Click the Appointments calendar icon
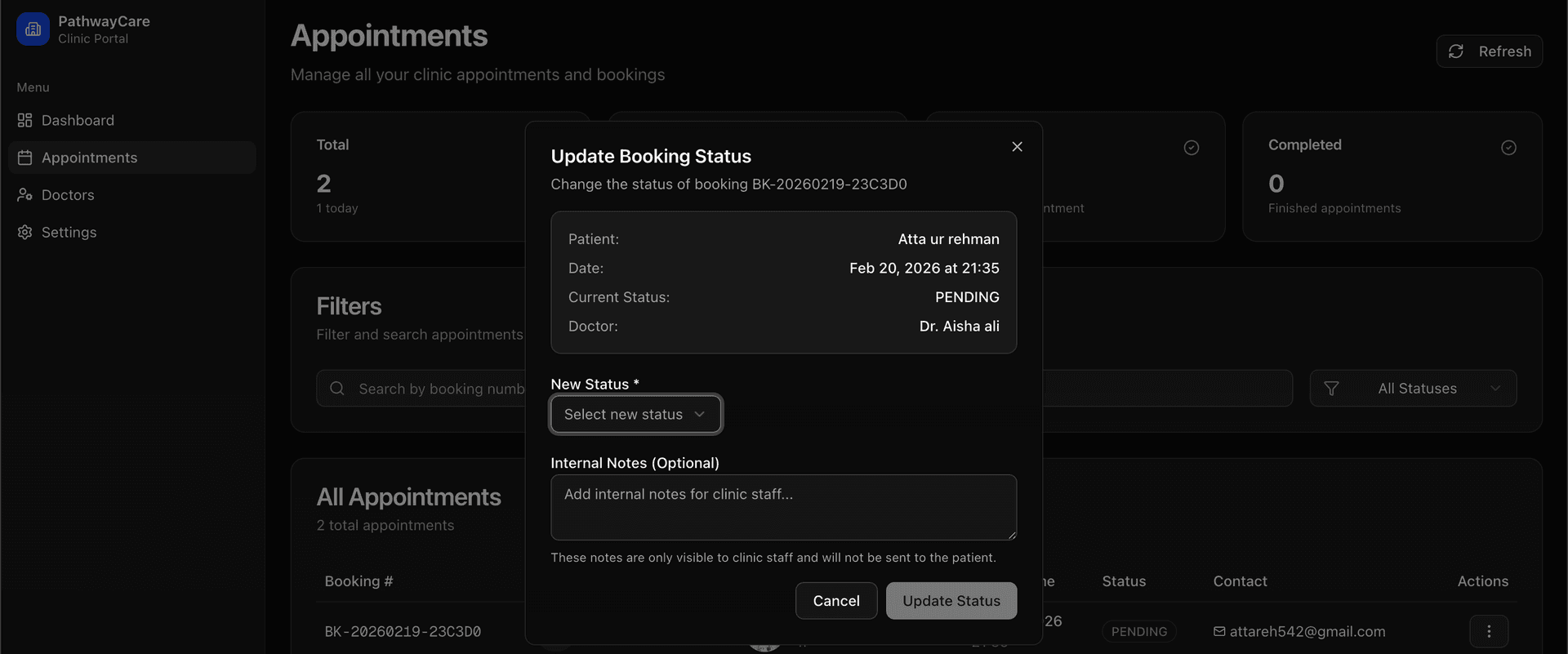 tap(24, 158)
